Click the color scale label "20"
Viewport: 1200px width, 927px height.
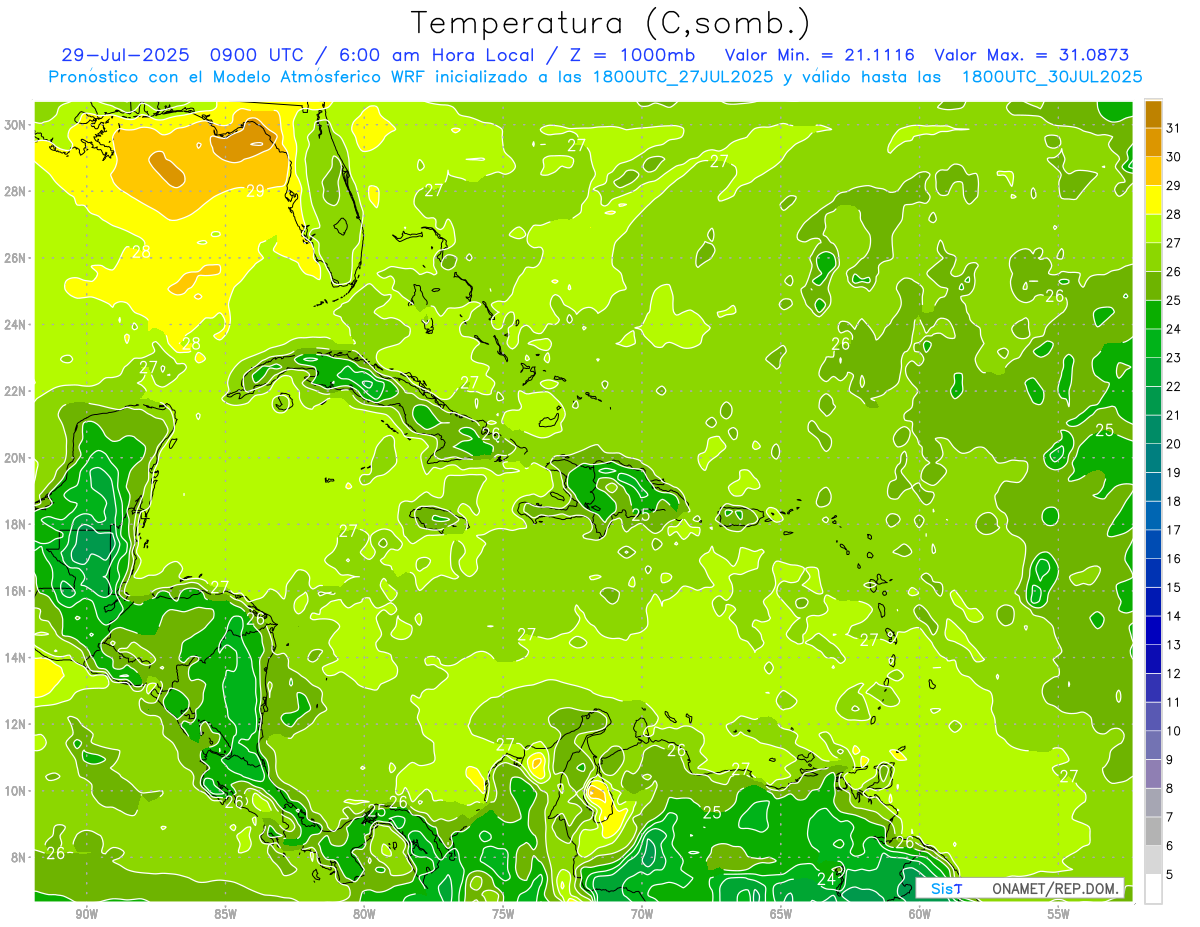coord(1173,443)
